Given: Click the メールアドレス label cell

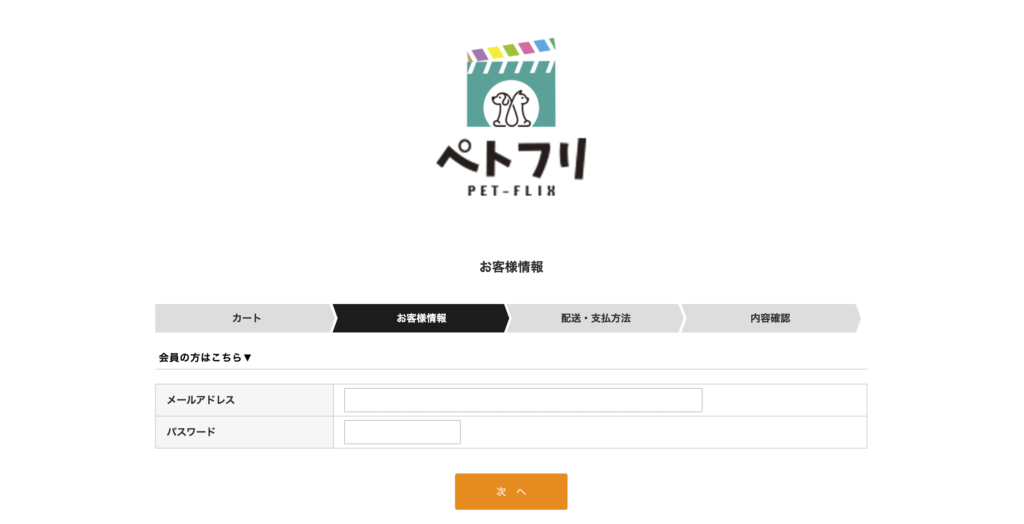Looking at the screenshot, I should point(244,400).
